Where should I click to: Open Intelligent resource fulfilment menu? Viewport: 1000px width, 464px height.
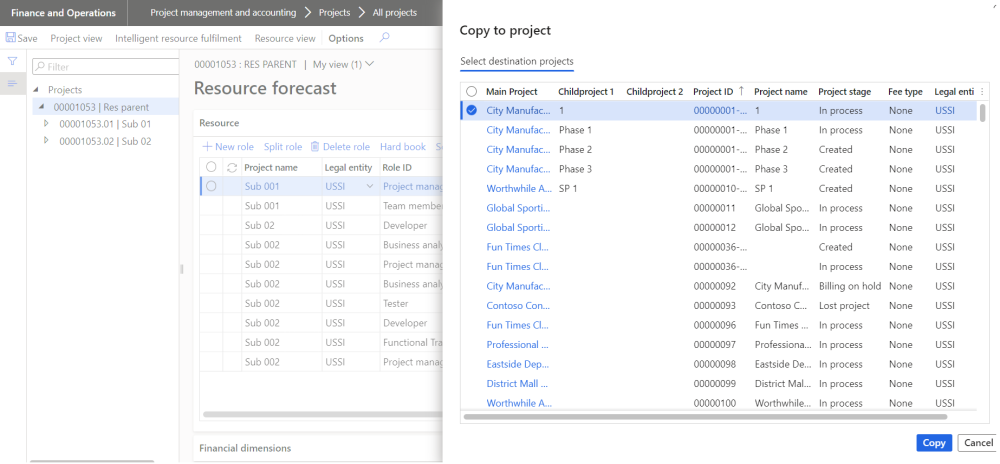coord(179,38)
